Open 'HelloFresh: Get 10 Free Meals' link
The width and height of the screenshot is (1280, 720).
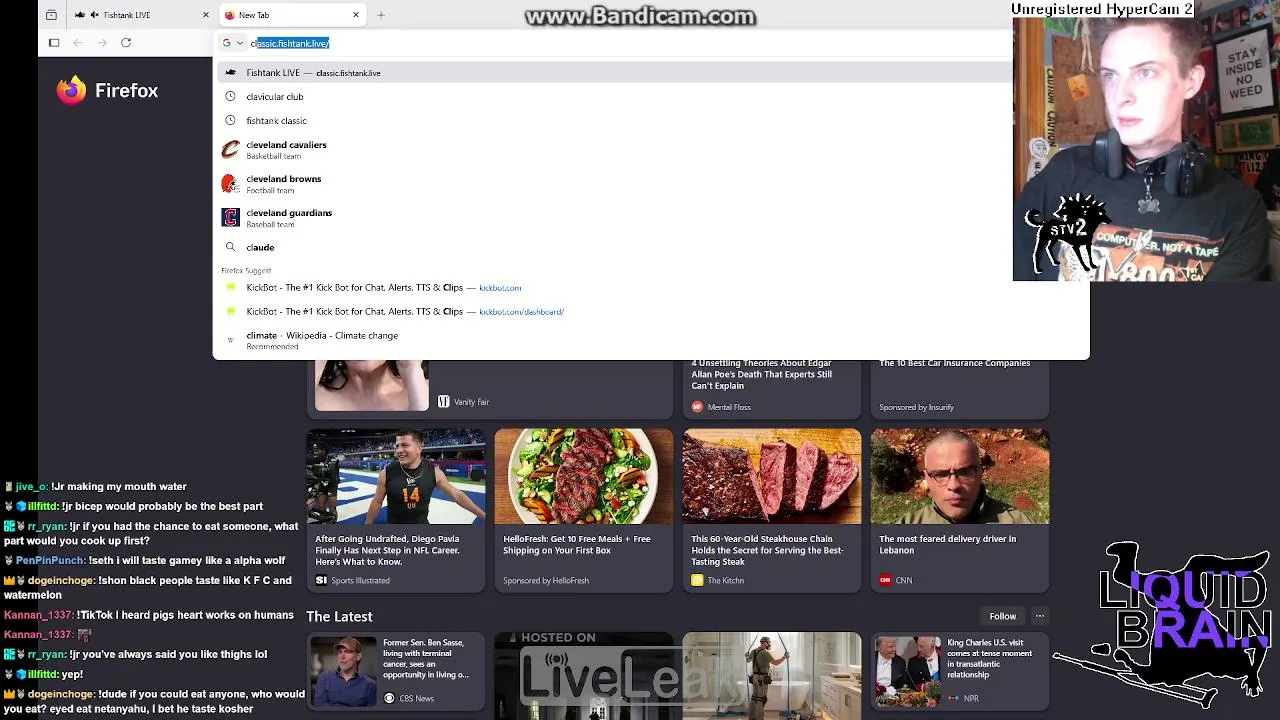[x=577, y=545]
